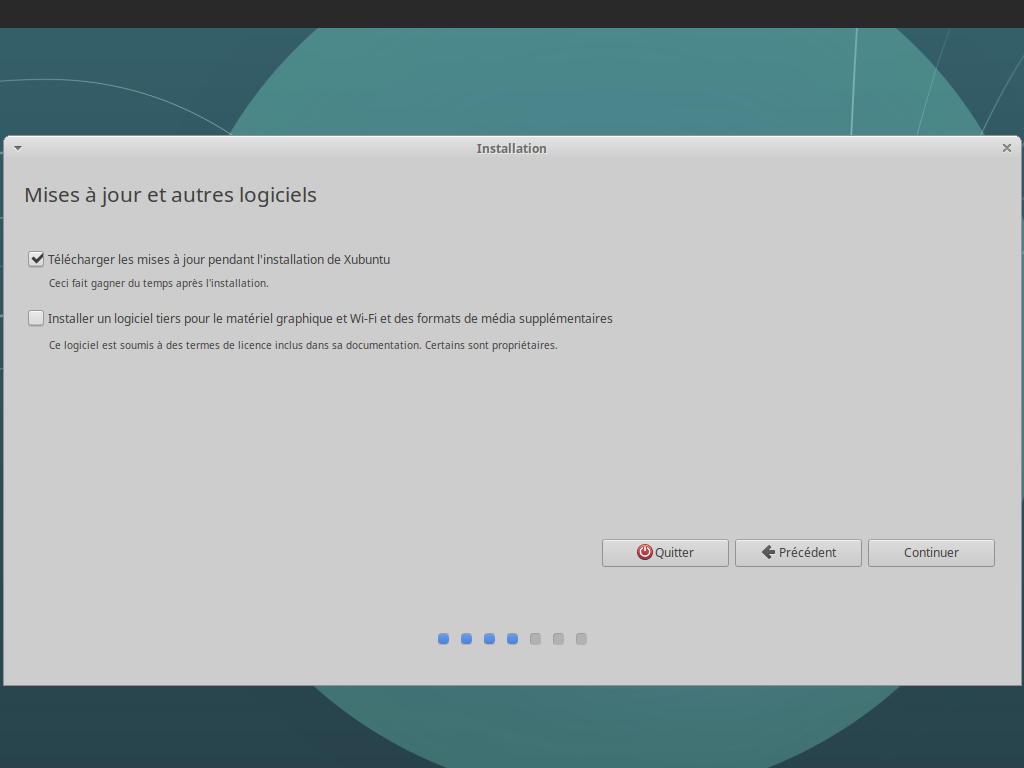This screenshot has width=1024, height=768.
Task: Click the Quitter button text
Action: (674, 552)
